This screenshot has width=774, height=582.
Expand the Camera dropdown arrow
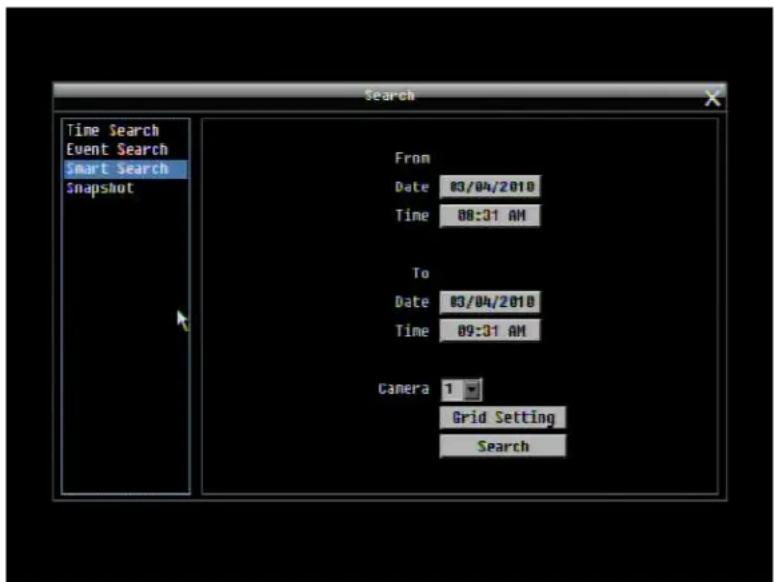tap(472, 389)
